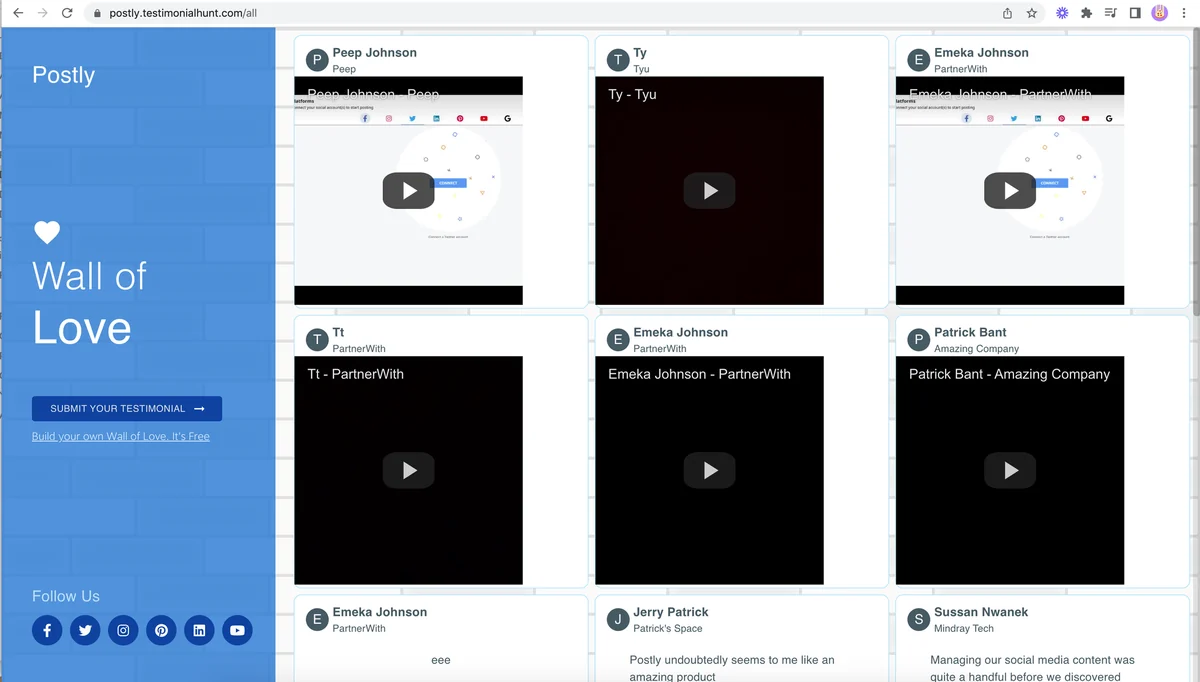Click the padlock site info icon
This screenshot has height=682, width=1200.
click(97, 13)
